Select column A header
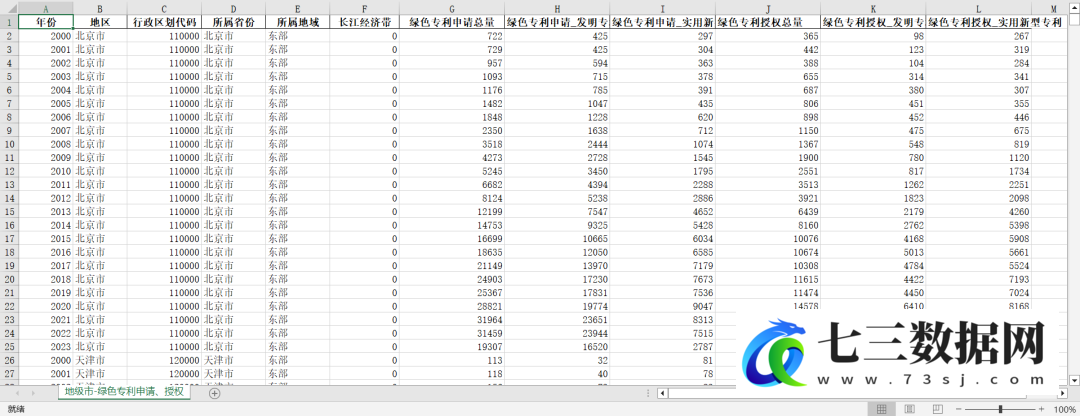 coord(45,9)
